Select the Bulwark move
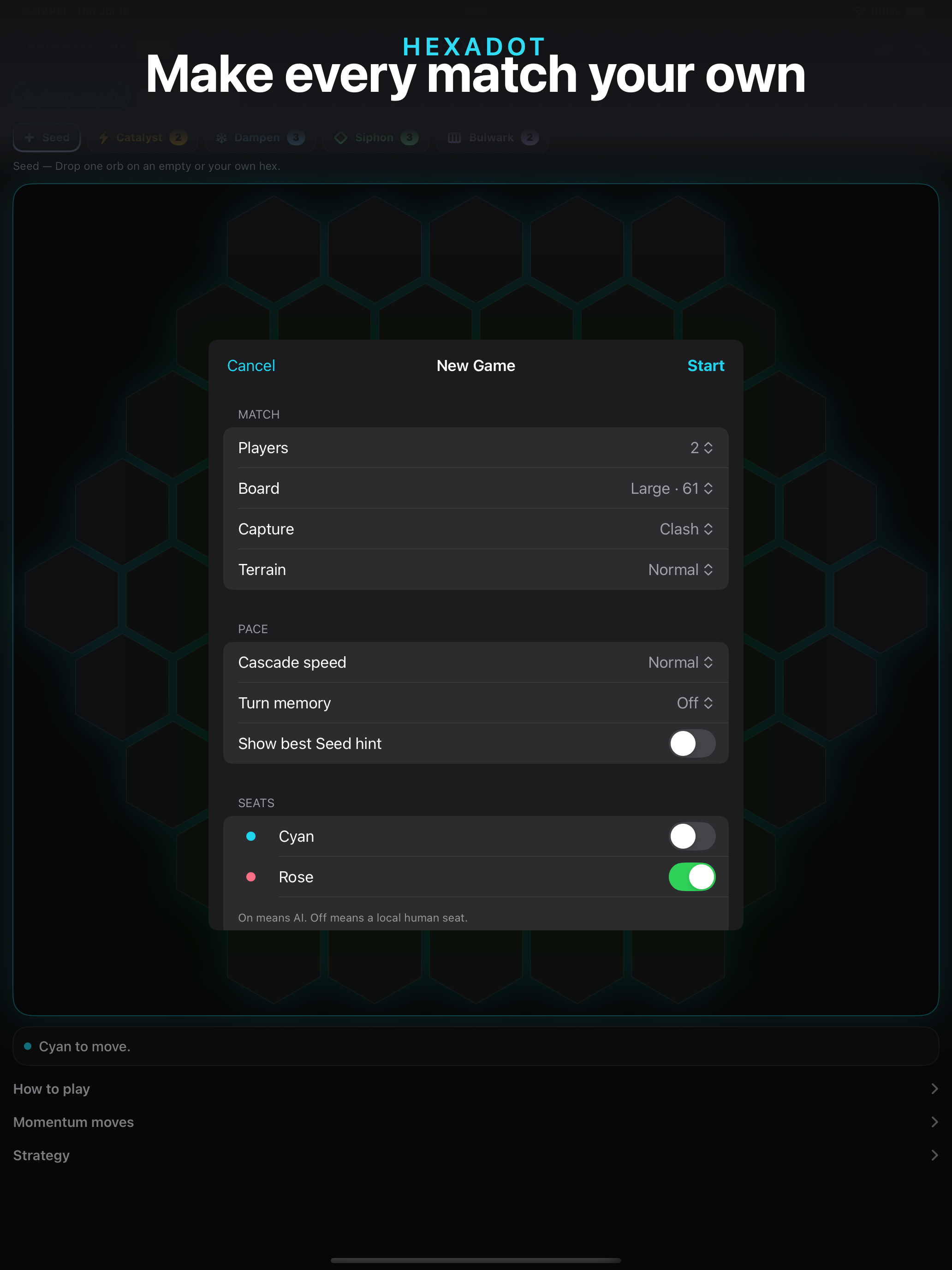 click(492, 138)
